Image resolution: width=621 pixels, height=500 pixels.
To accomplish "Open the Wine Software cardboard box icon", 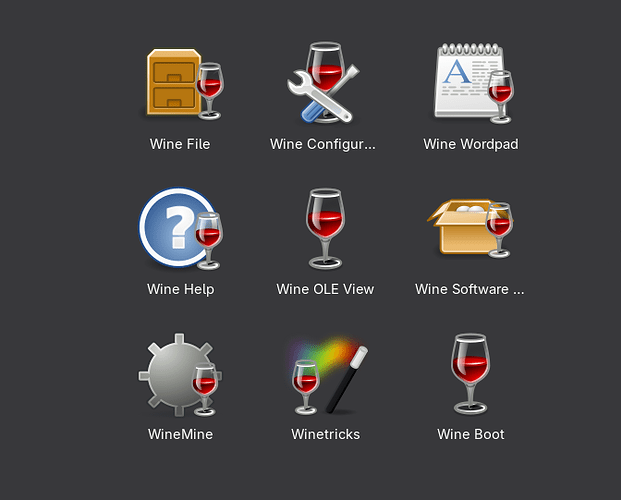I will click(470, 229).
